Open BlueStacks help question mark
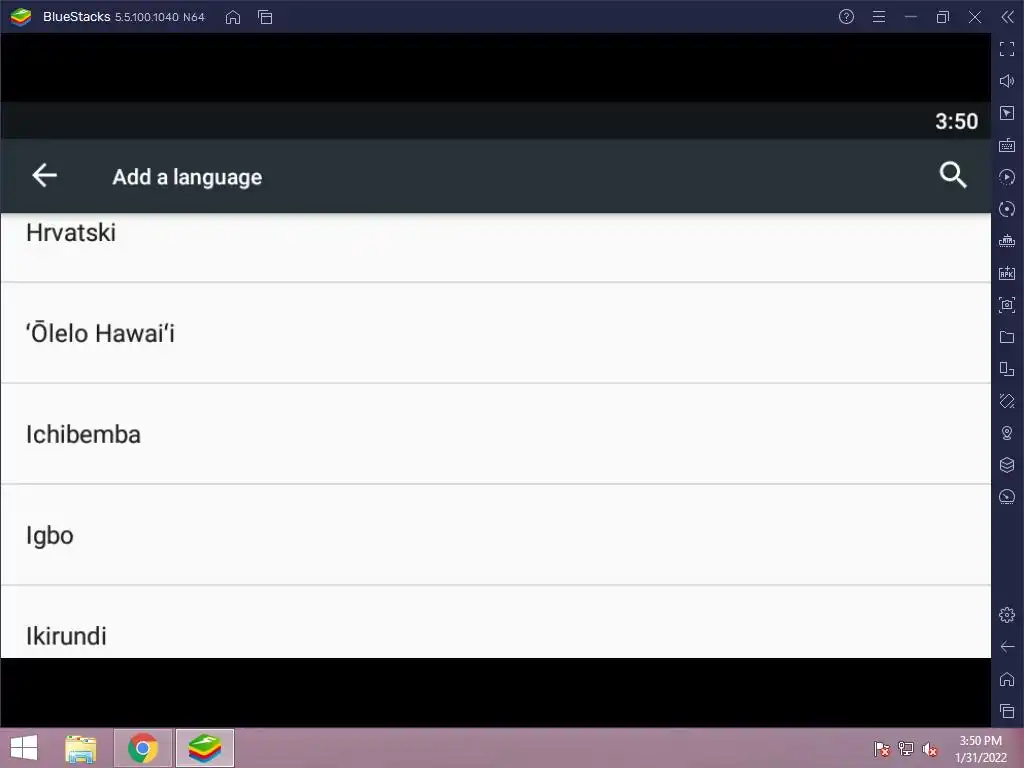Screen dimensions: 1024x768 pyautogui.click(x=846, y=17)
